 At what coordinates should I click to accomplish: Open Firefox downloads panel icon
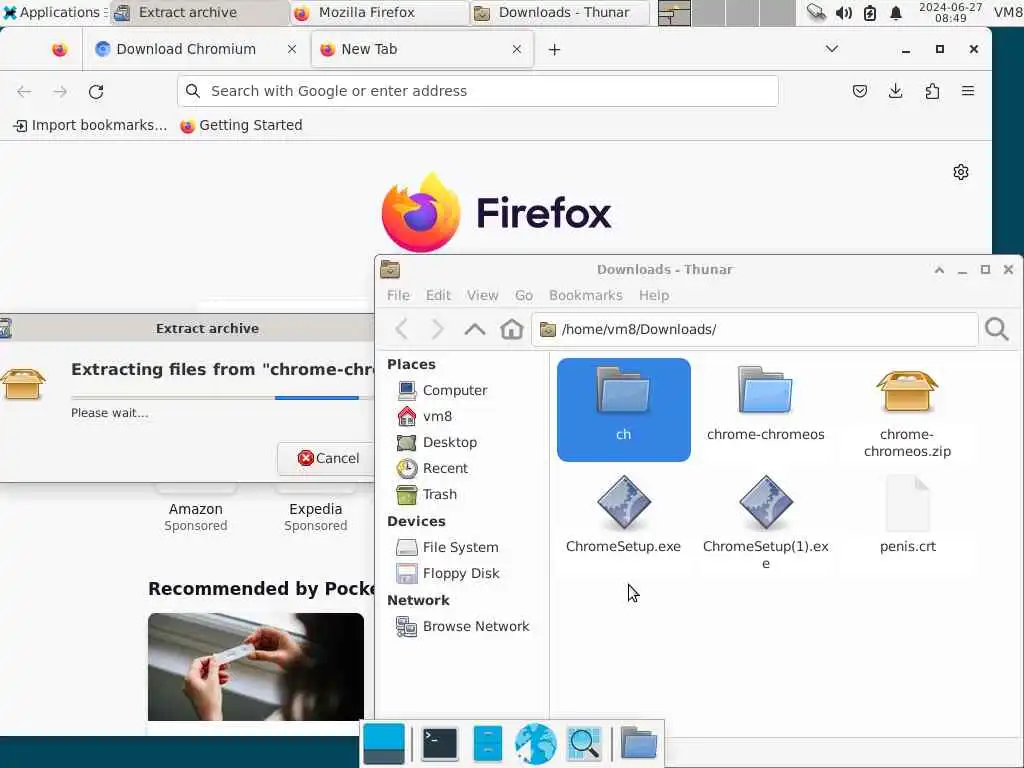tap(896, 91)
